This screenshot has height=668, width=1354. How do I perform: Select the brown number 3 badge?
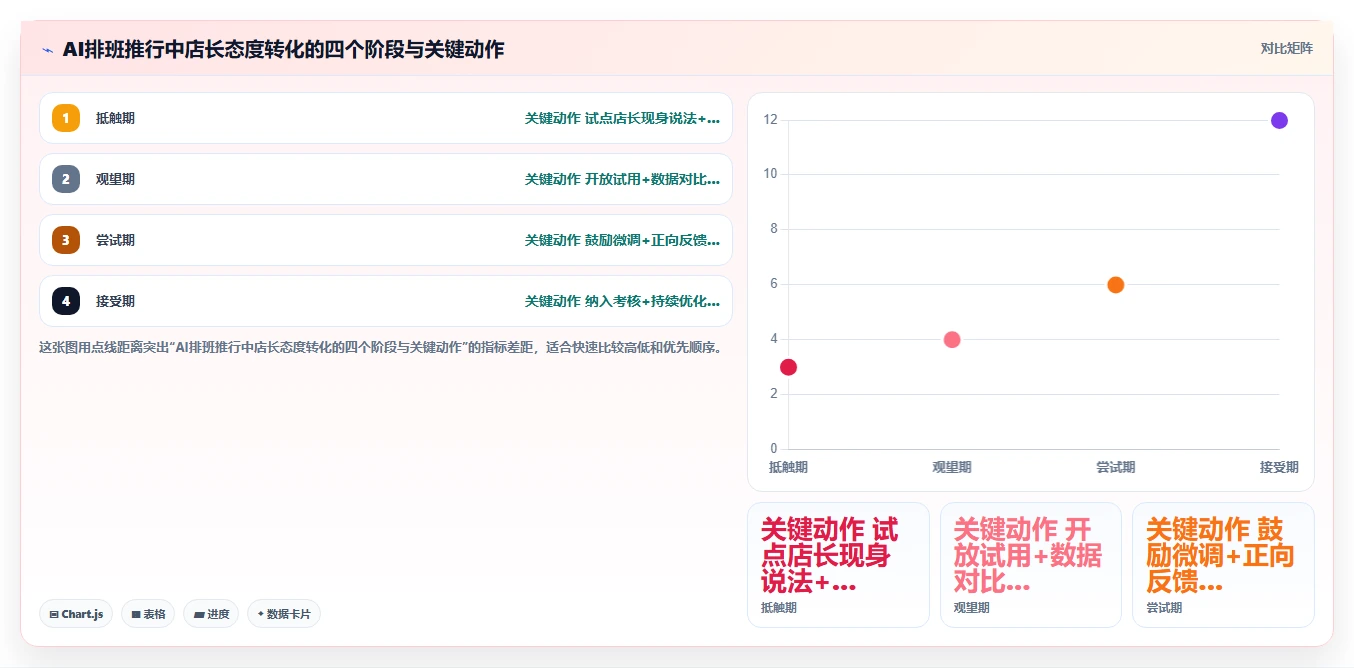[x=66, y=240]
